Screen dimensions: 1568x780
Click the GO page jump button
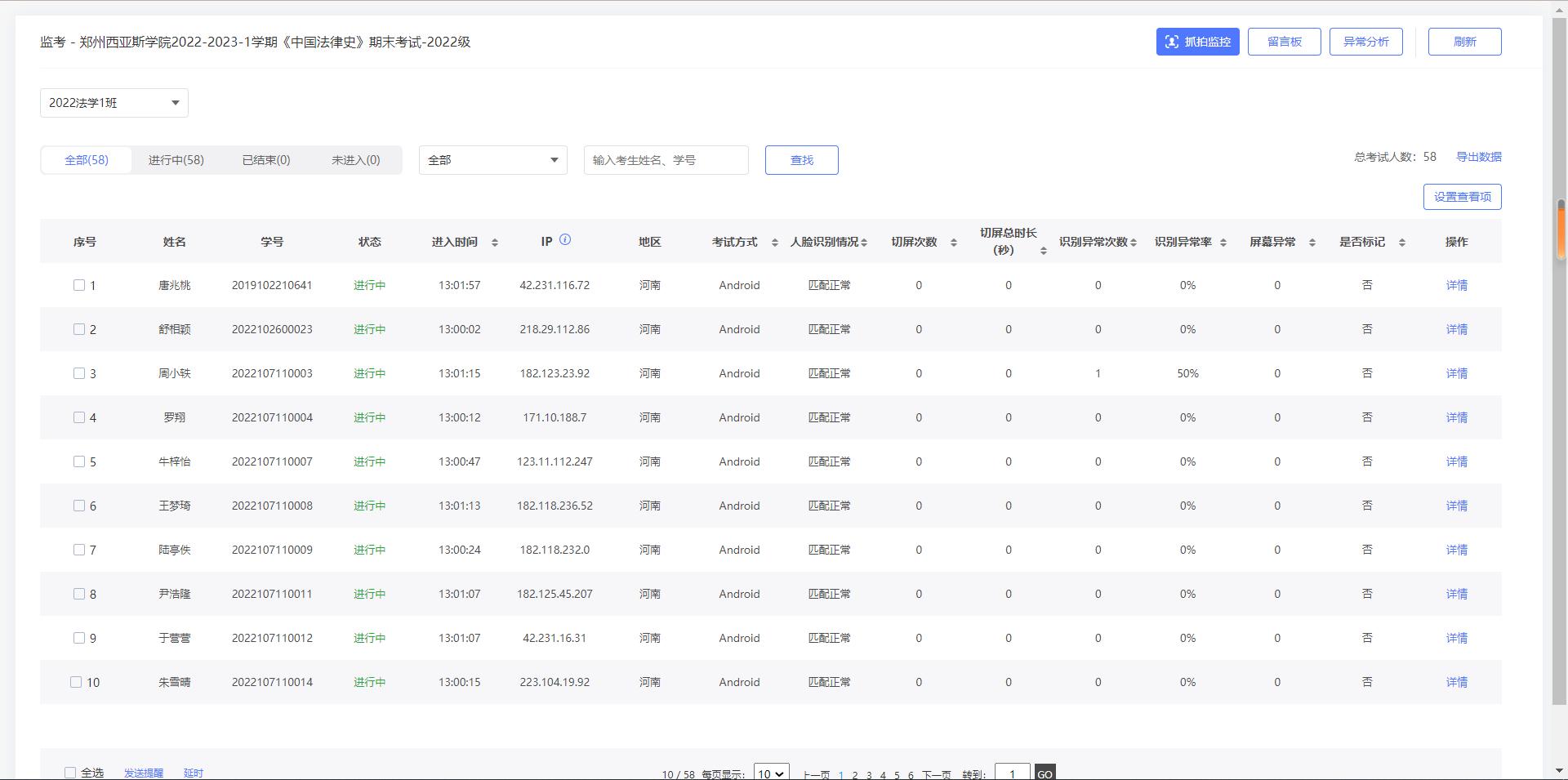point(1045,773)
